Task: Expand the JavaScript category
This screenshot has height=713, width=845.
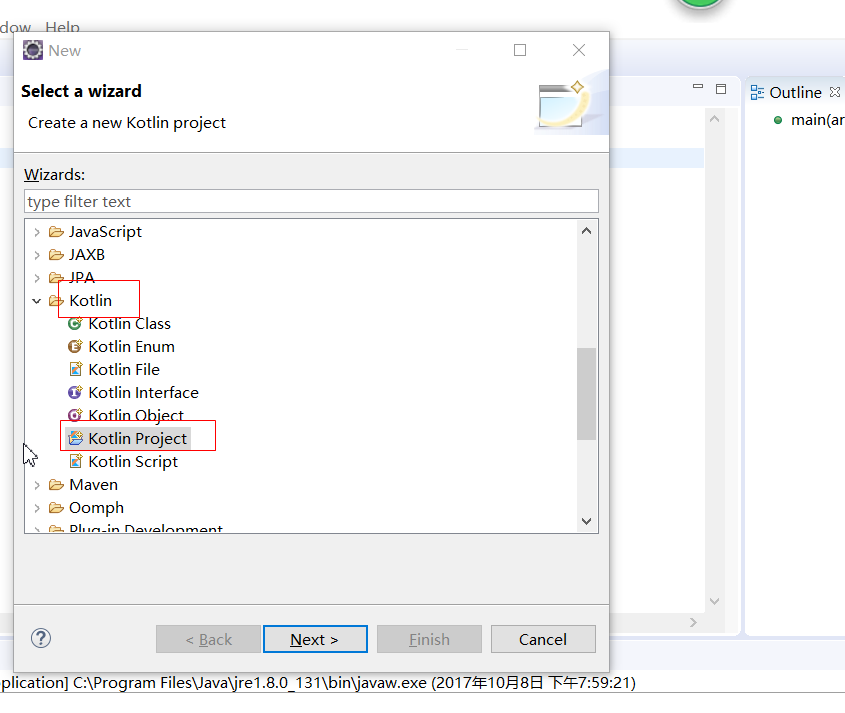Action: coord(37,232)
